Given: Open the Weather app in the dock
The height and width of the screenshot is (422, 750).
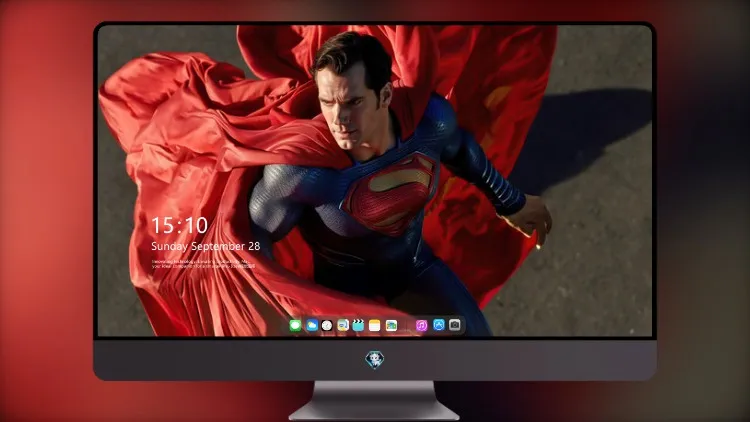Looking at the screenshot, I should point(311,325).
